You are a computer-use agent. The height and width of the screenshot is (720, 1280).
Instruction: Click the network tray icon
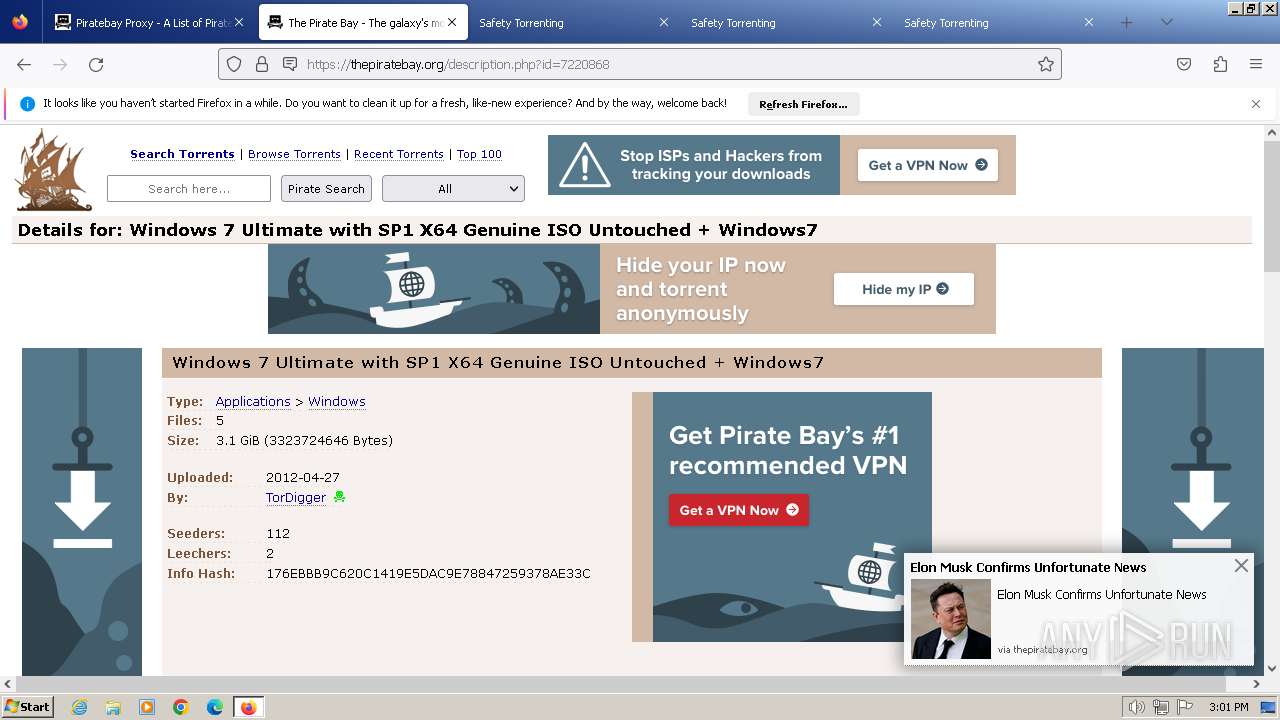point(1161,707)
